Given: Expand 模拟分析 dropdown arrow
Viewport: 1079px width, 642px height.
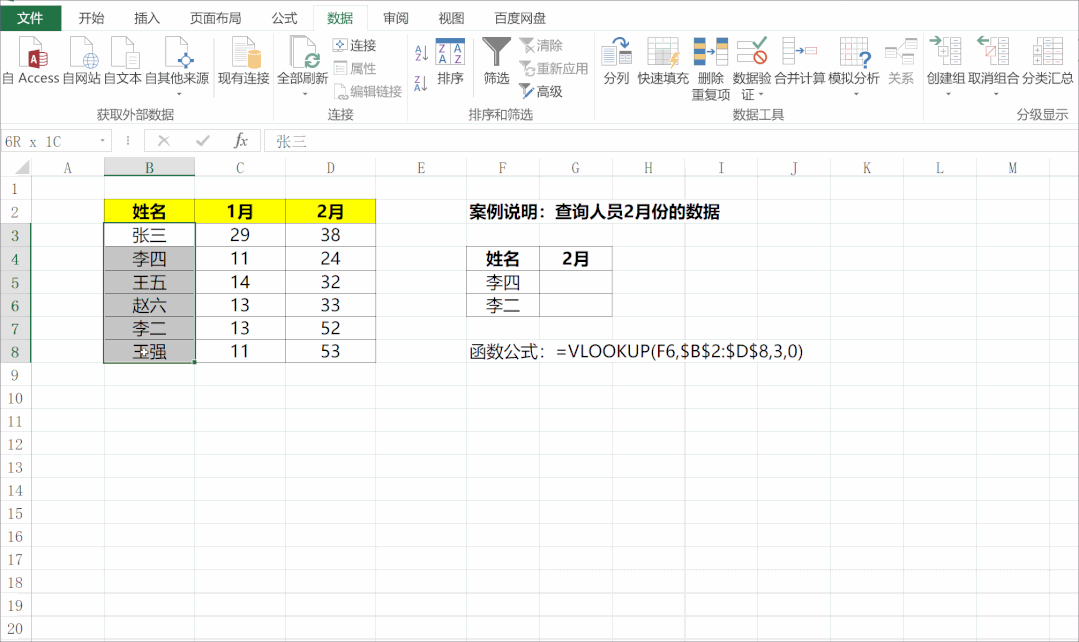Looking at the screenshot, I should pos(856,94).
